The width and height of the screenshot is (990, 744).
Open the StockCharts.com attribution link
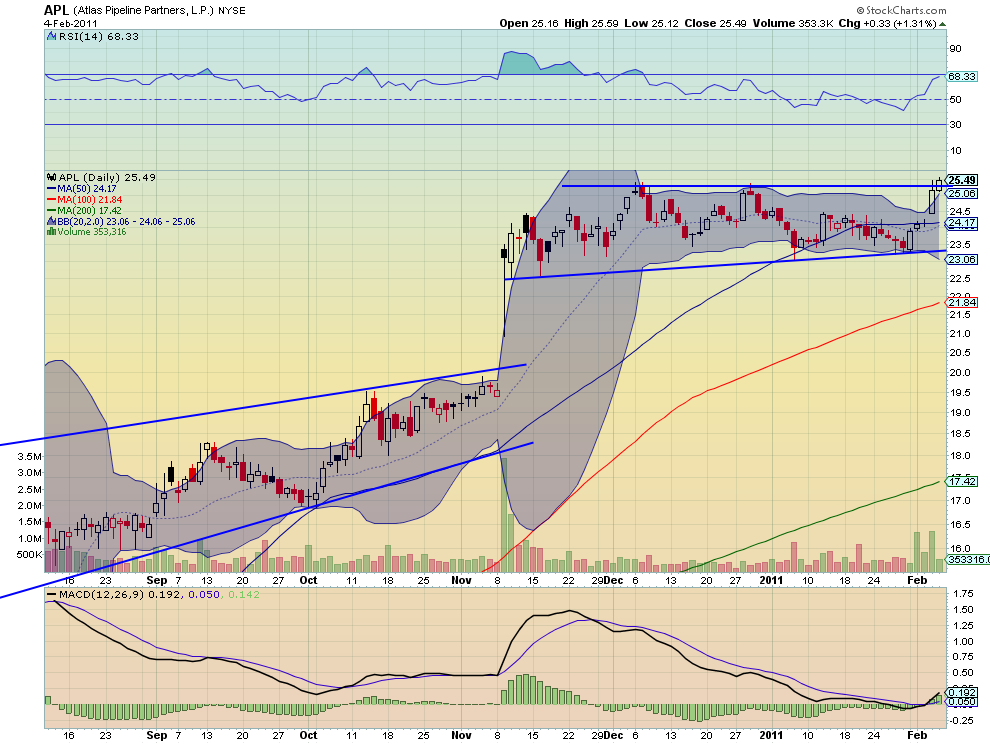(902, 10)
